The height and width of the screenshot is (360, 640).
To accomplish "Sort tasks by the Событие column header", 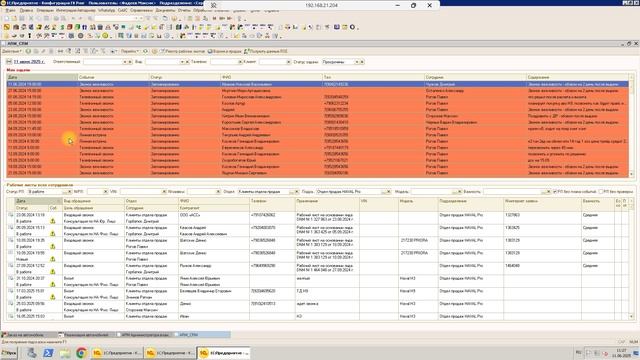I will [113, 77].
